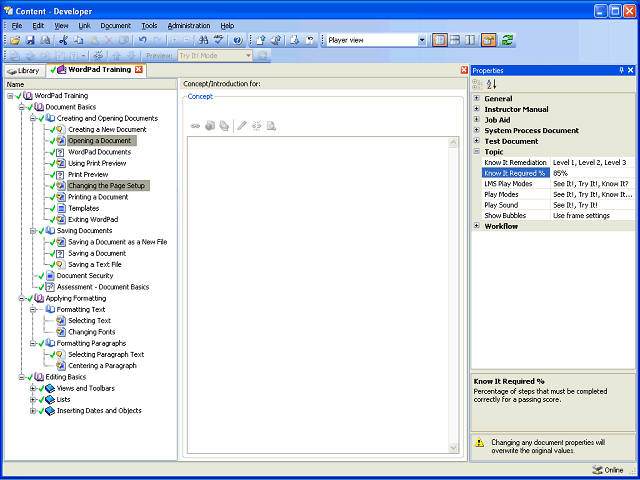Click the 85% Know It Required value
Image resolution: width=640 pixels, height=480 pixels.
click(592, 173)
